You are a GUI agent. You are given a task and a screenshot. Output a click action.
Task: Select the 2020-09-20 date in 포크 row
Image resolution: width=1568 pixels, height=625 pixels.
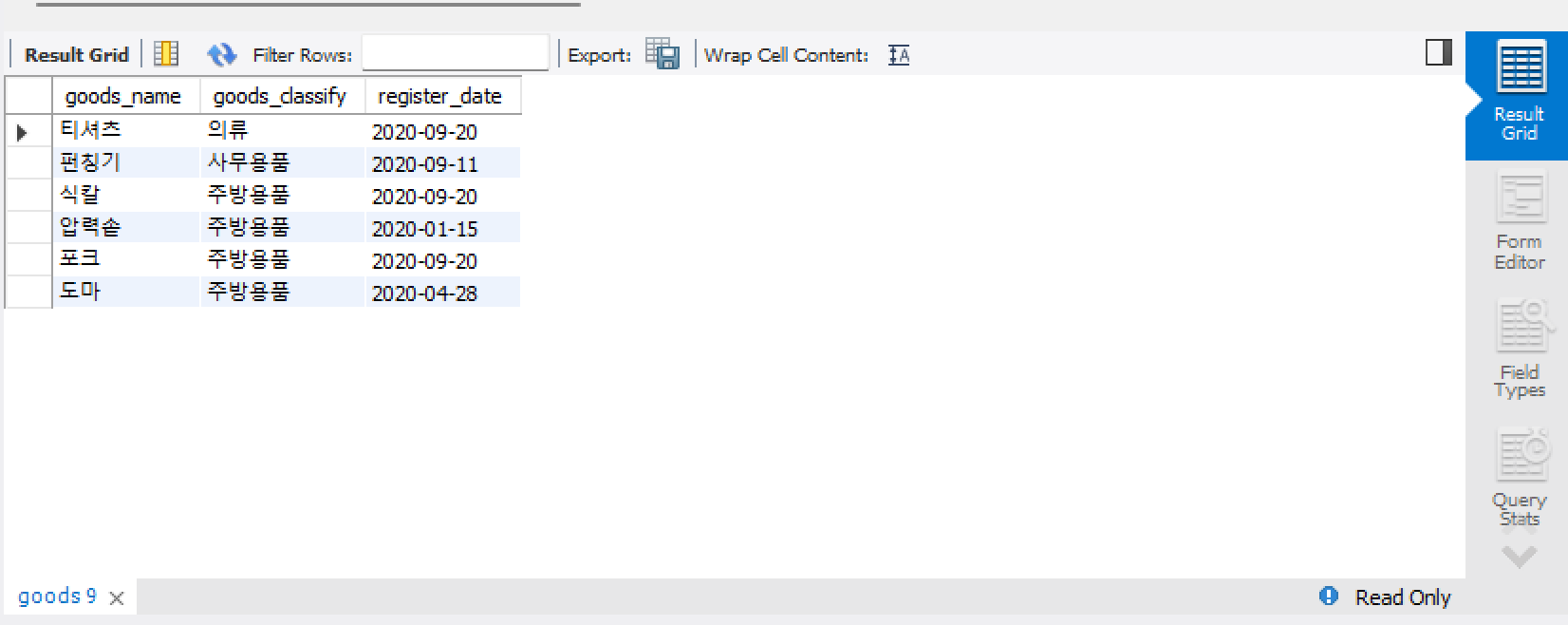pyautogui.click(x=442, y=260)
